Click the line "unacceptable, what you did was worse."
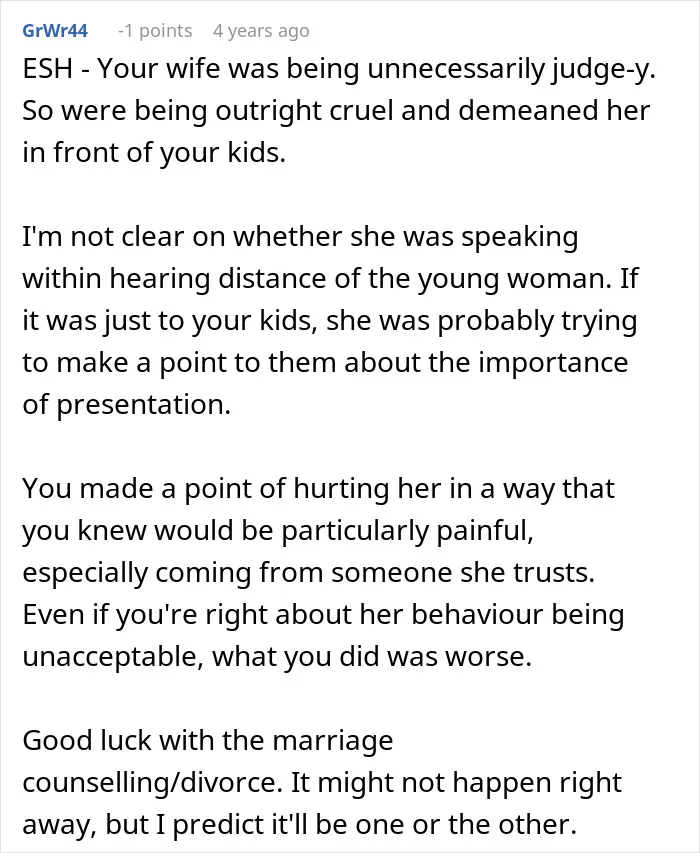This screenshot has width=700, height=853. pyautogui.click(x=277, y=657)
